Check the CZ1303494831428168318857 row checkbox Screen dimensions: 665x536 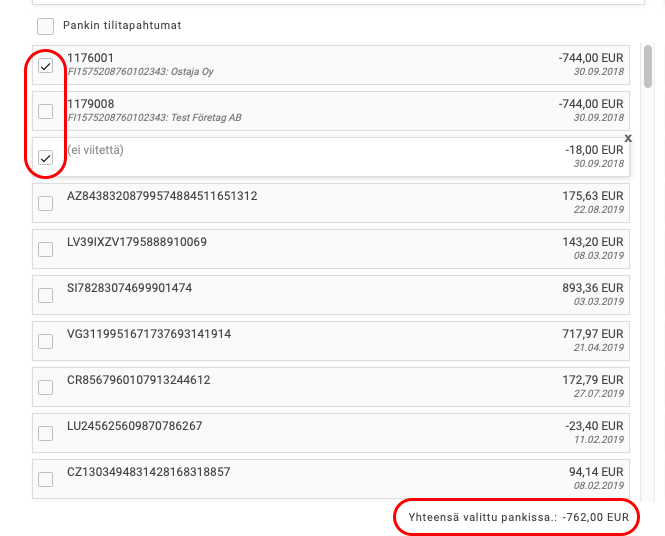(45, 479)
